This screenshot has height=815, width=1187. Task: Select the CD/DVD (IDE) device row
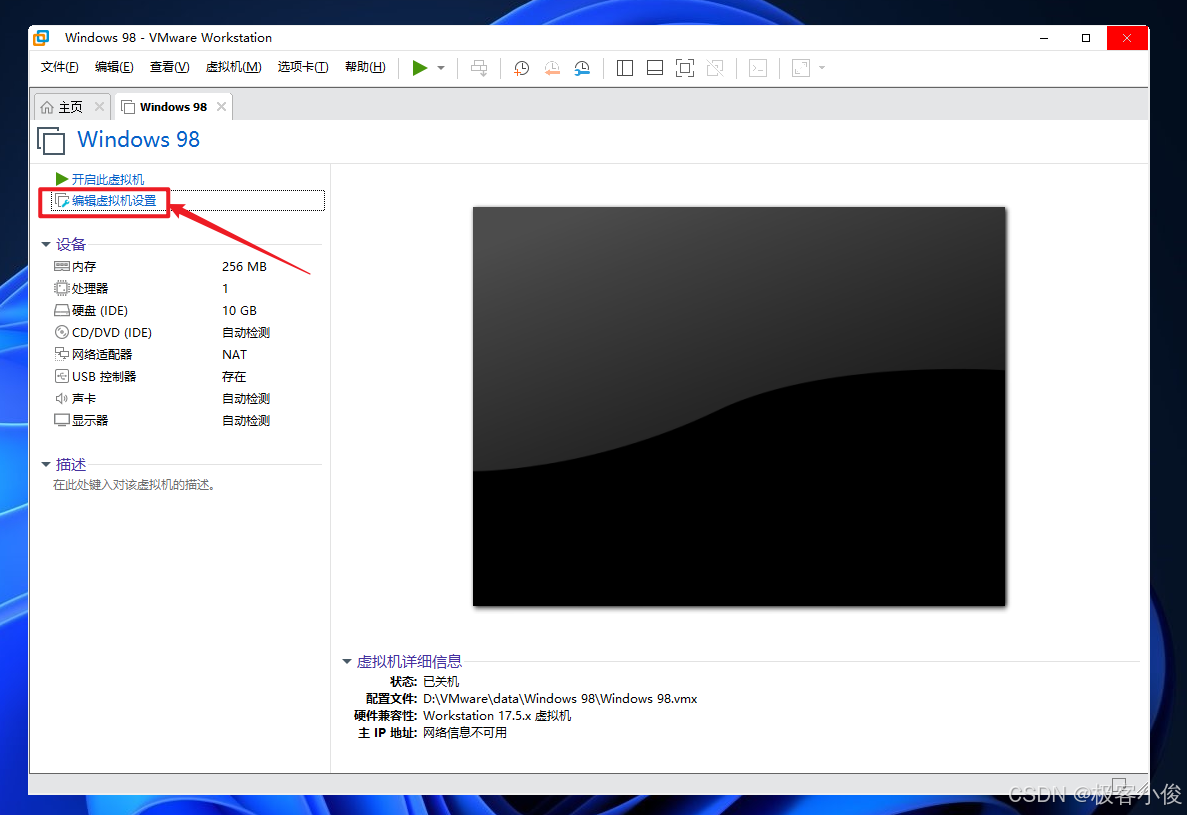[x=187, y=332]
